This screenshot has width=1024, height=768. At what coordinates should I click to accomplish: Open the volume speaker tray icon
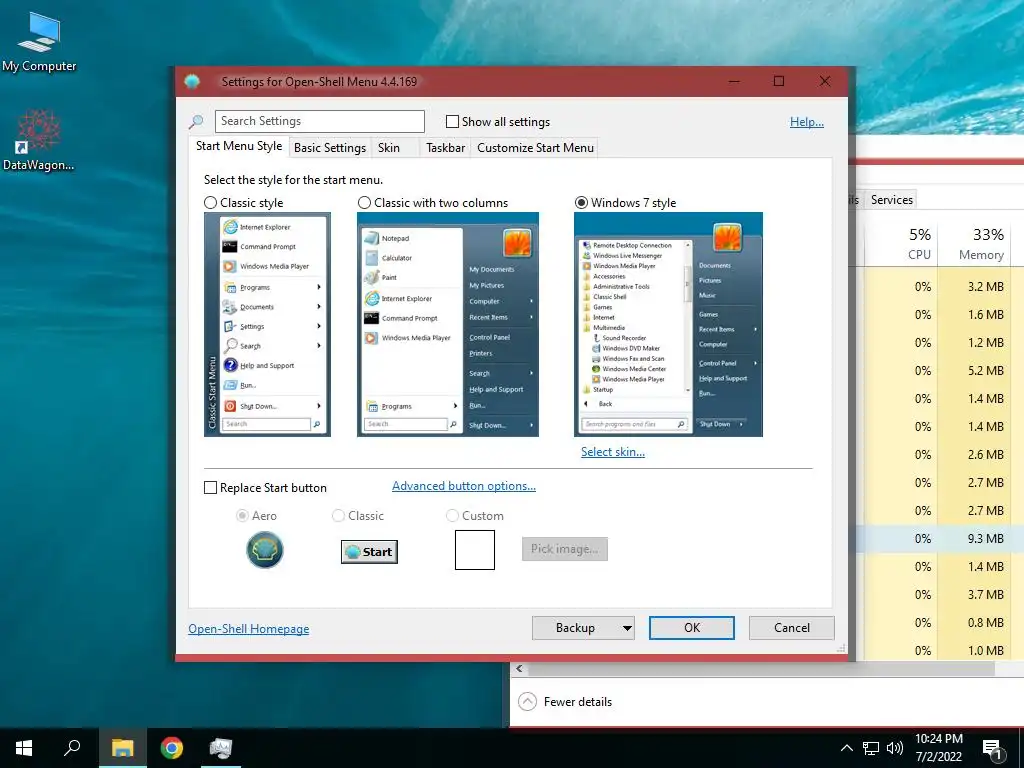[895, 748]
